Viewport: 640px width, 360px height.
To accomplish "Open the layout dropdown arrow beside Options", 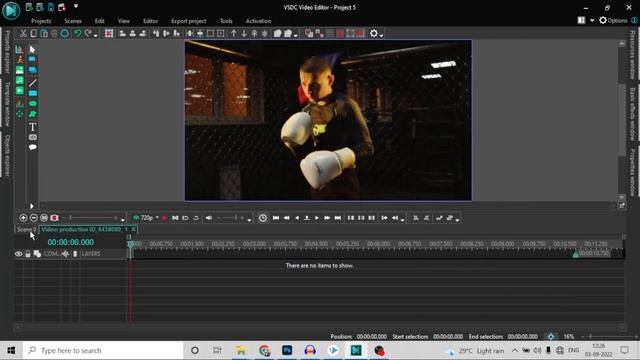I will click(x=592, y=20).
